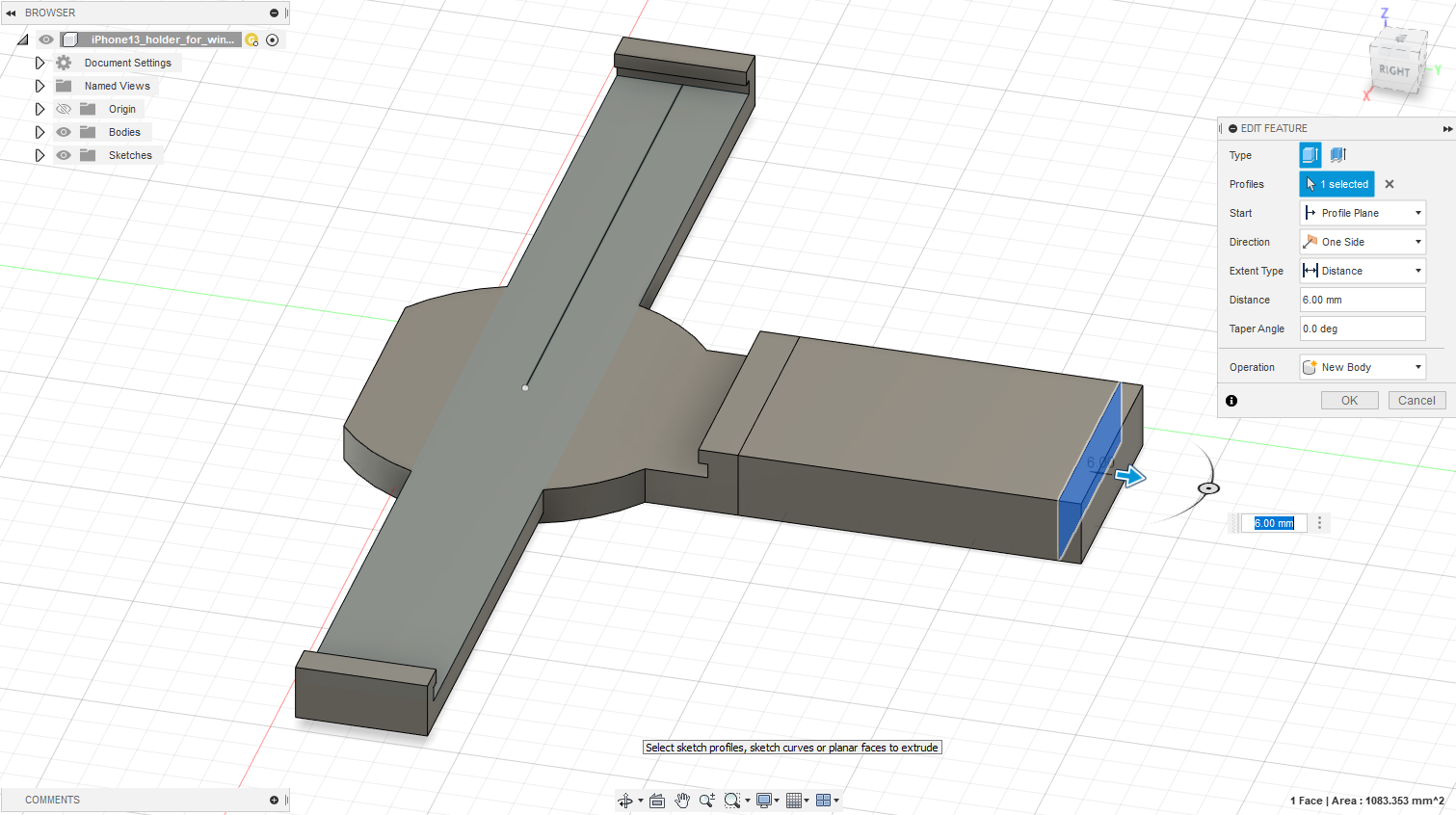
Task: Open the Viewports dropdown arrow
Action: (836, 801)
